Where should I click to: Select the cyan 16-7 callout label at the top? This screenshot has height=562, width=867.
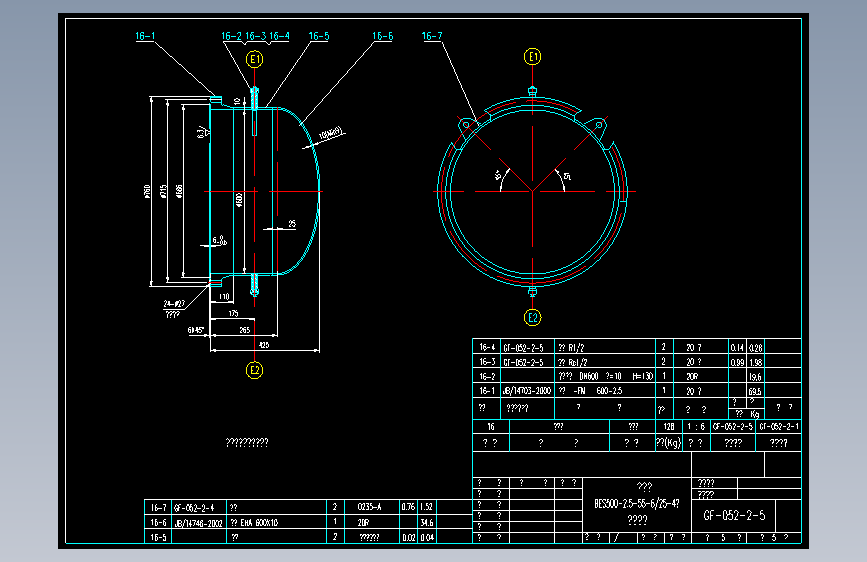[x=432, y=37]
